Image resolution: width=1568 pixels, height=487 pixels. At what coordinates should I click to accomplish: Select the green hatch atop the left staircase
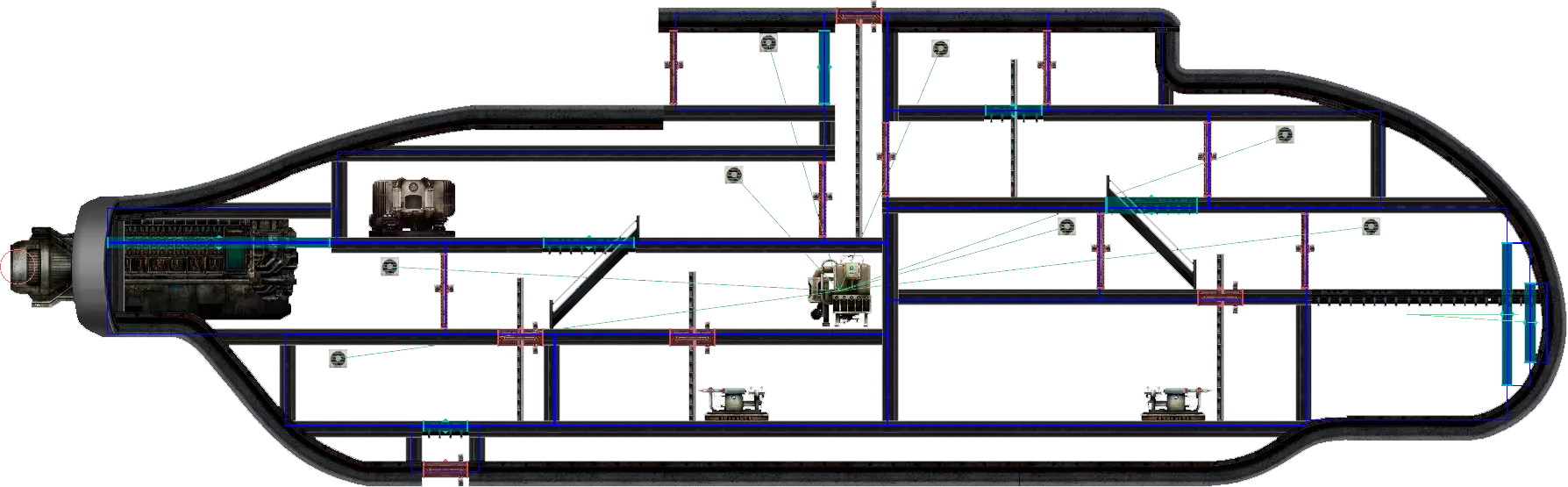[x=588, y=243]
